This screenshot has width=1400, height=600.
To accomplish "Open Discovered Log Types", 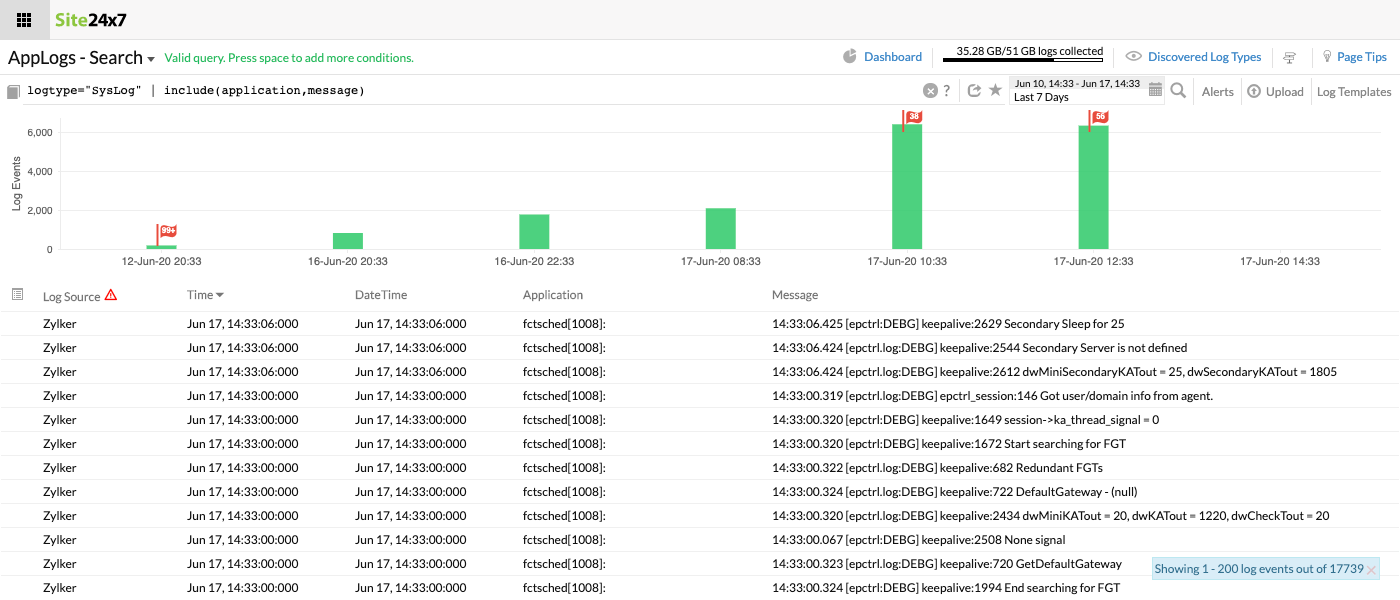I will tap(1204, 57).
